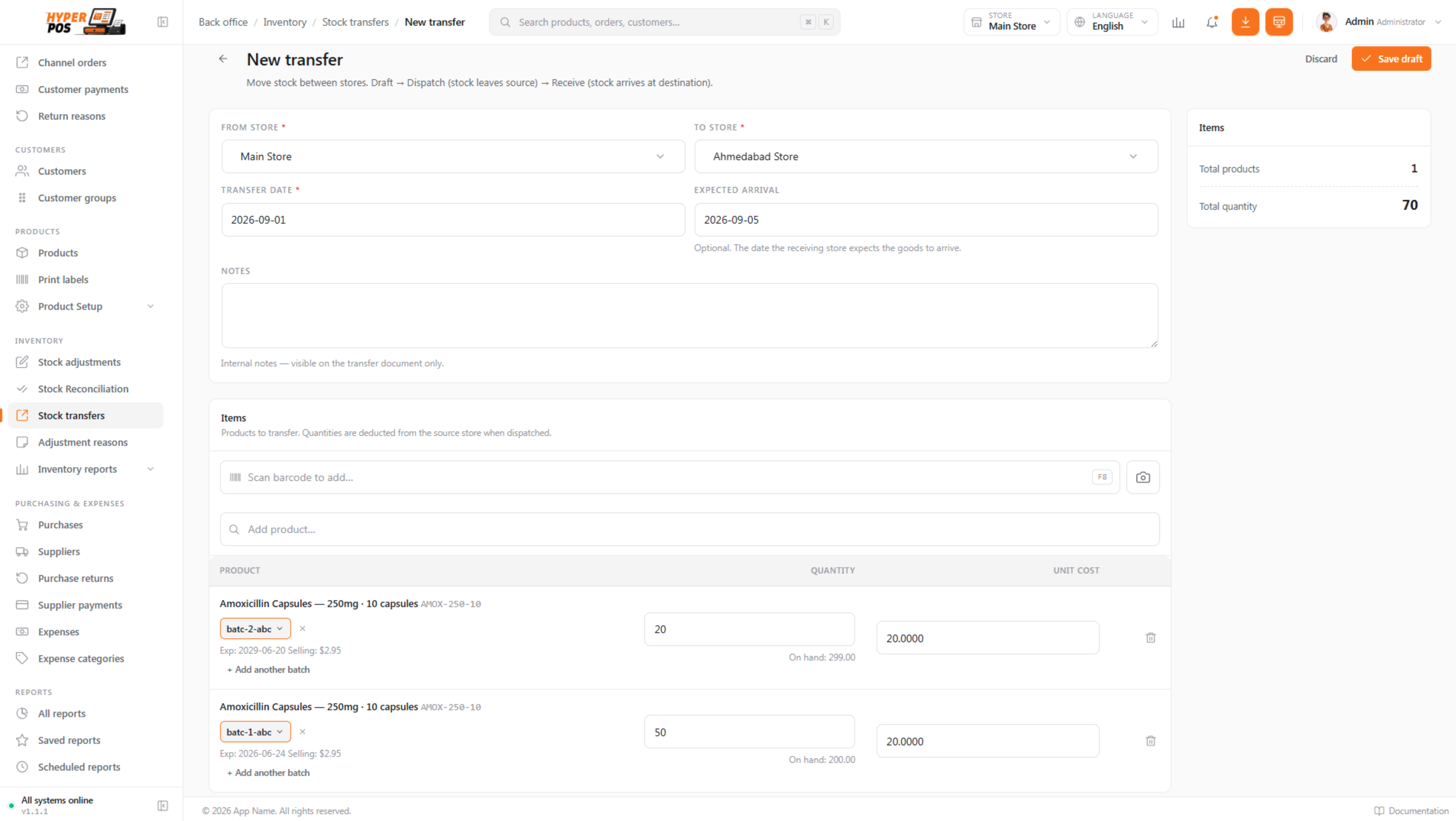The height and width of the screenshot is (821, 1456).
Task: Delete the batc-1-abc item row via trash icon
Action: tap(1151, 741)
